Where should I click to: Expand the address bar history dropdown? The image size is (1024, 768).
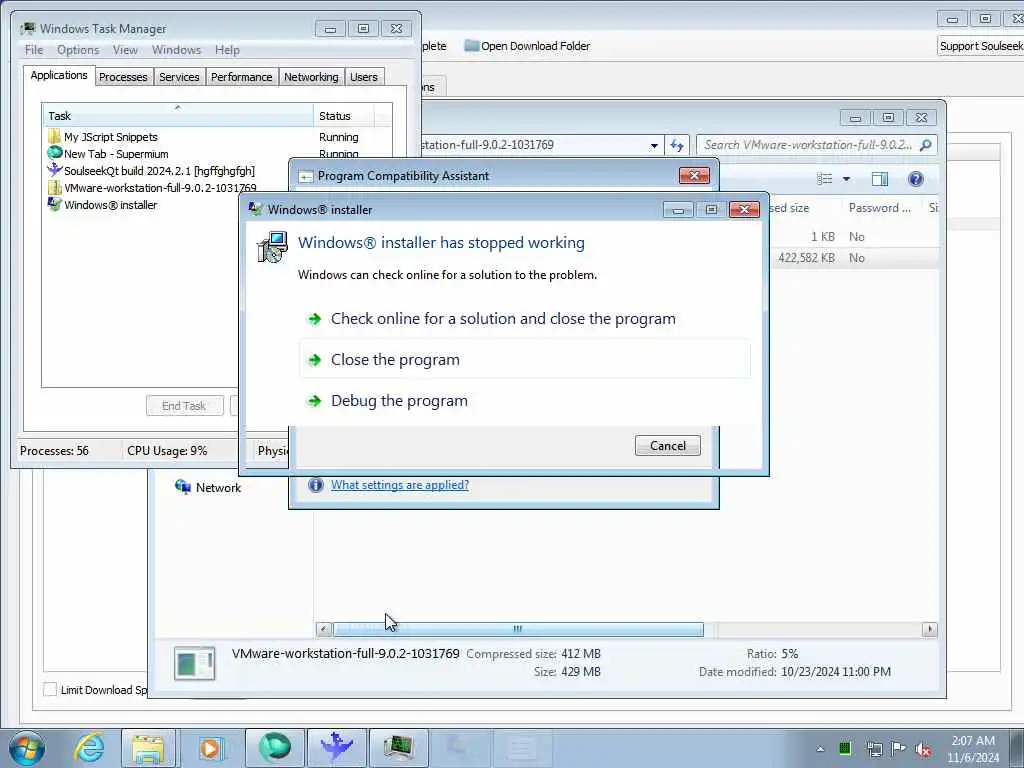click(654, 146)
